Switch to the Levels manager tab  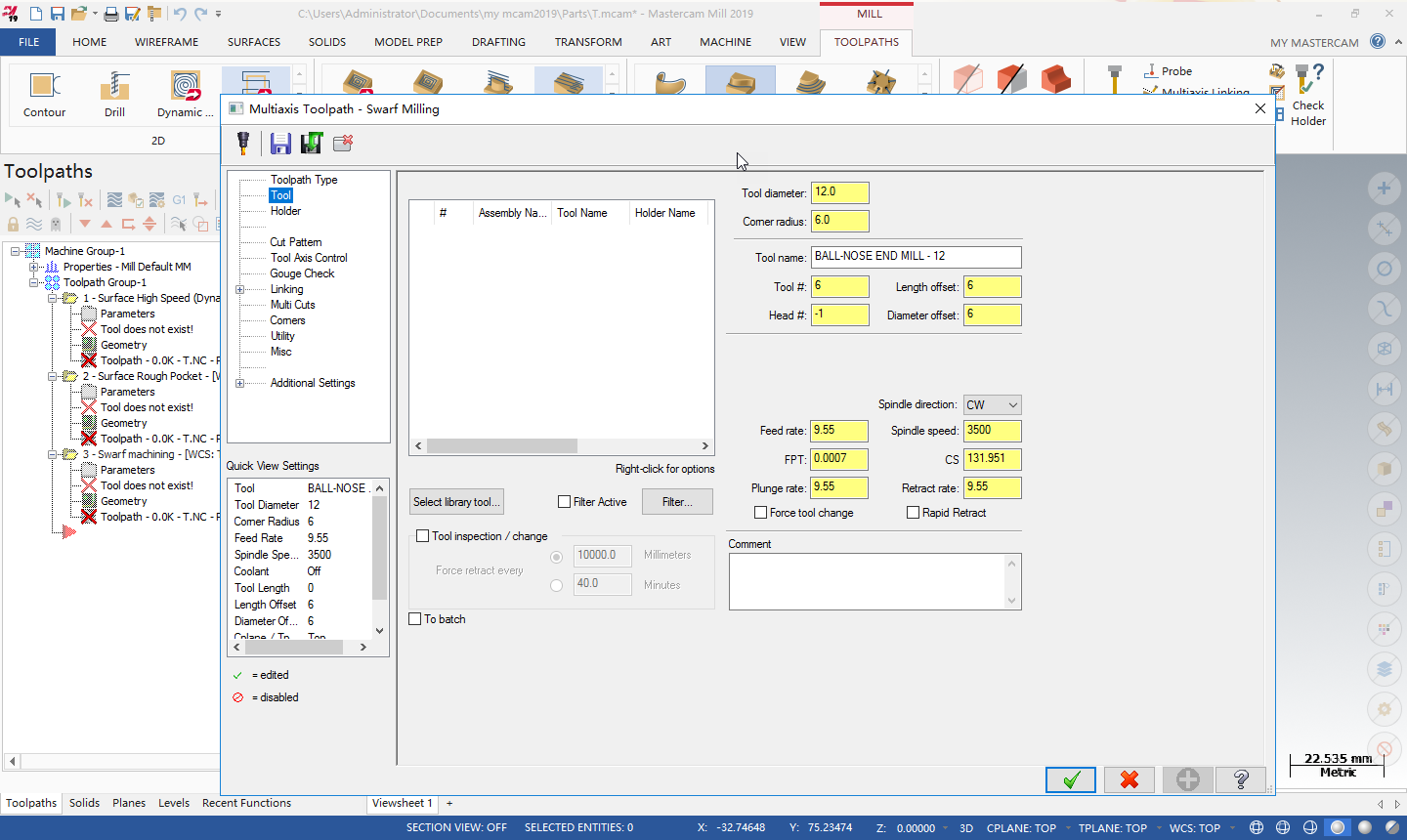[174, 803]
